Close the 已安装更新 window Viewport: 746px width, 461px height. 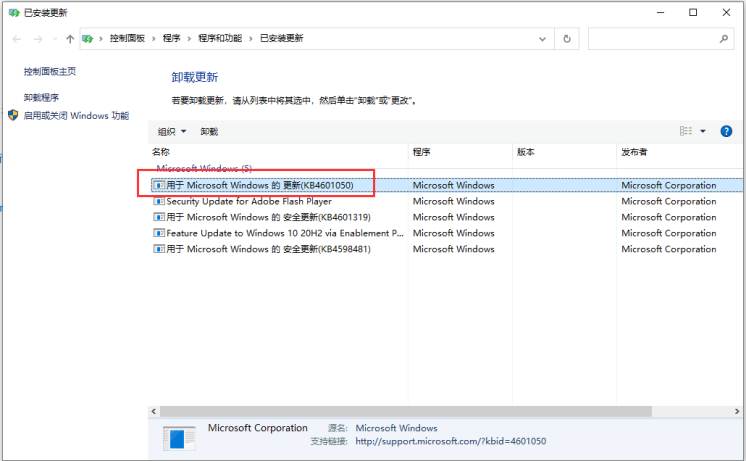pos(726,13)
